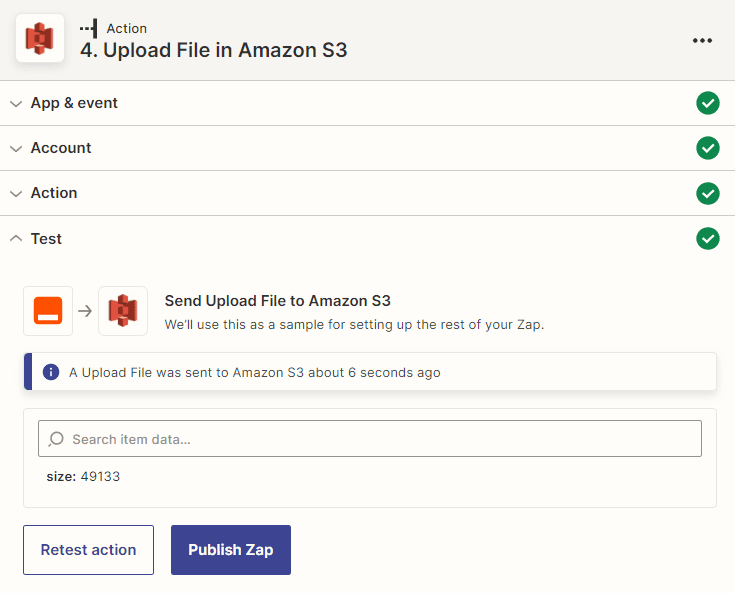Click the blue info icon in notification
Image resolution: width=735 pixels, height=593 pixels.
[x=51, y=372]
